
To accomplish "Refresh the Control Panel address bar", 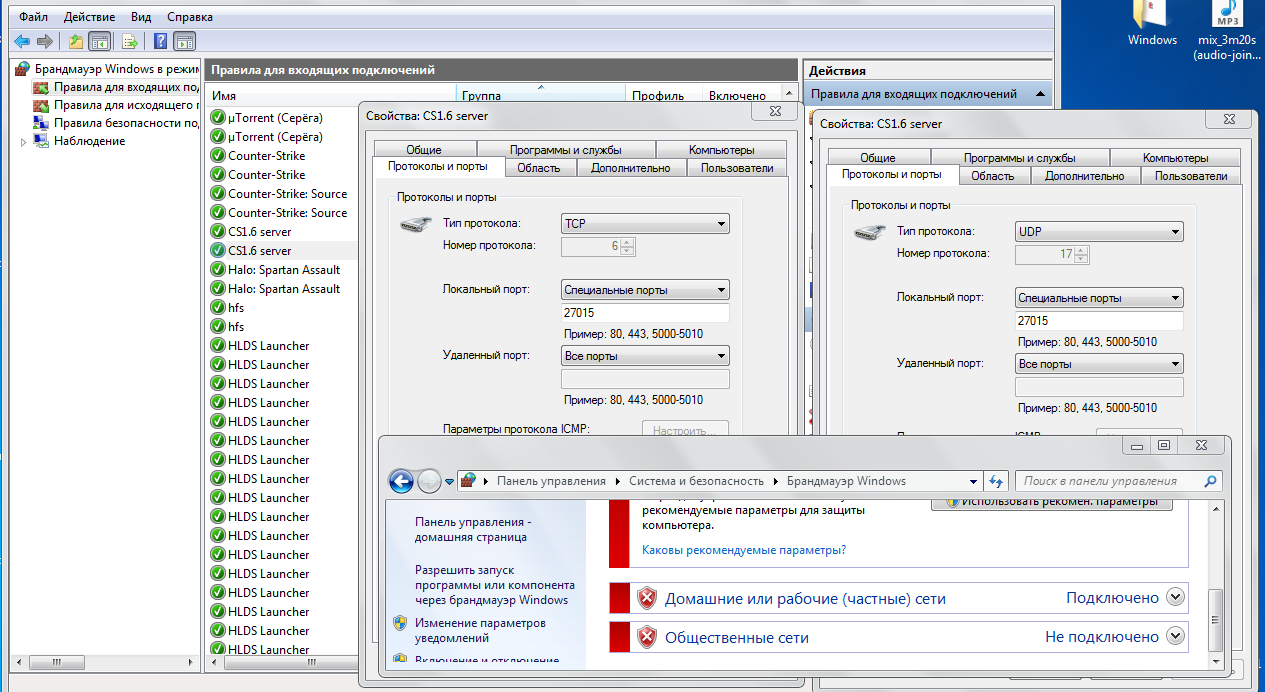I will [995, 481].
